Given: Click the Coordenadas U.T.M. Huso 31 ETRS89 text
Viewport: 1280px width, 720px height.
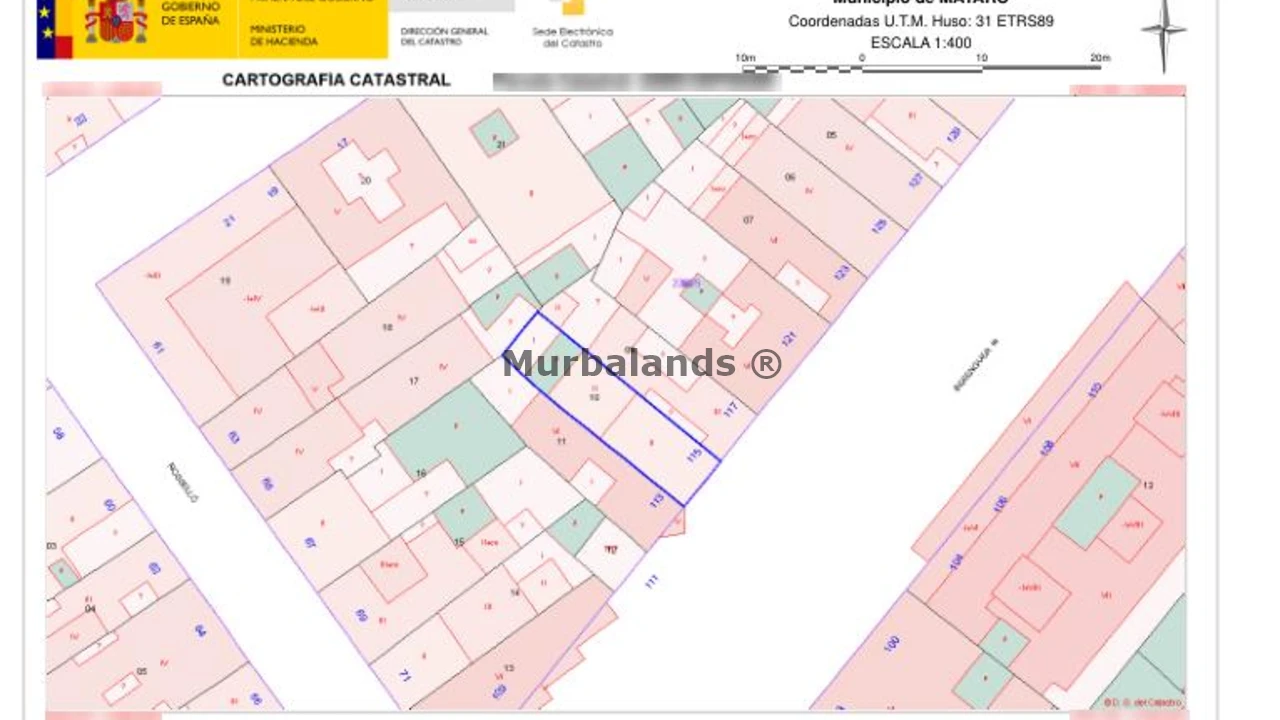Looking at the screenshot, I should [x=920, y=21].
